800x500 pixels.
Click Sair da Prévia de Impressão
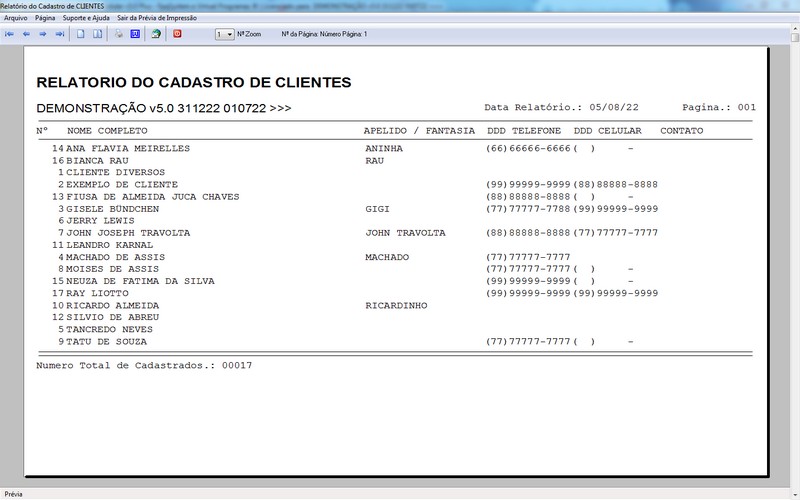[157, 18]
